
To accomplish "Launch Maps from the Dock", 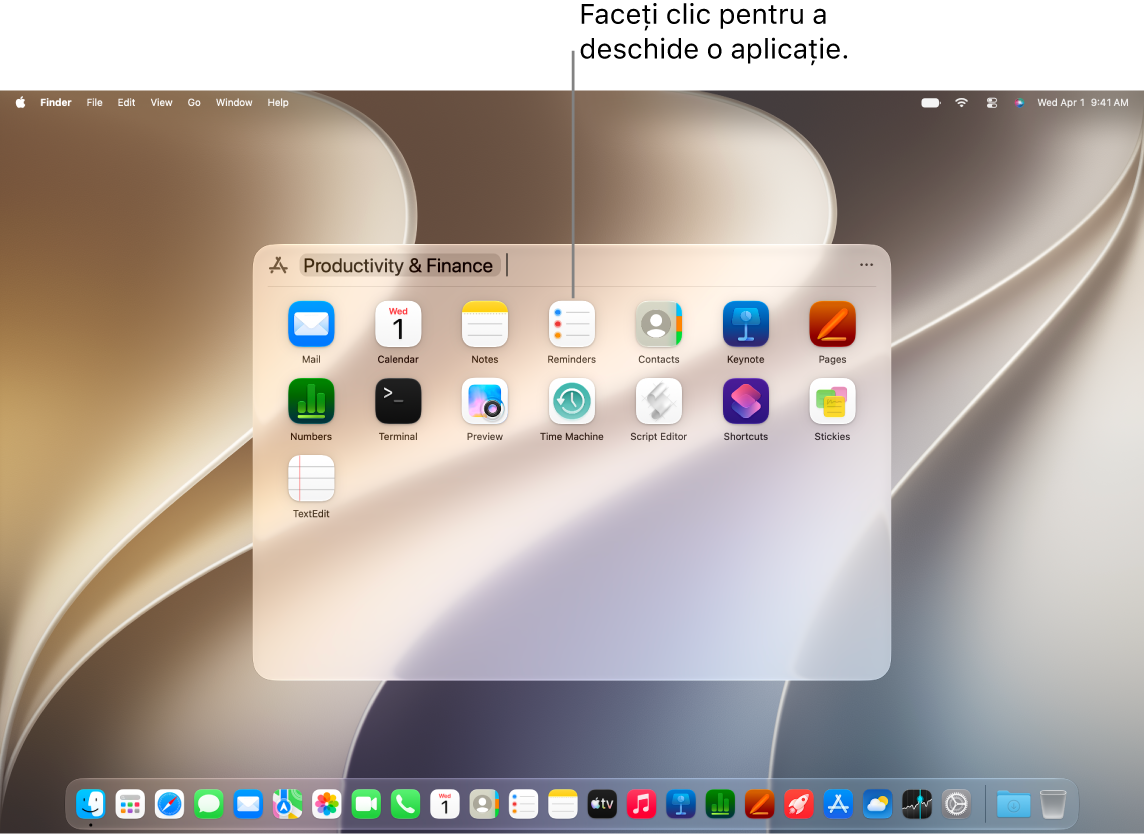I will click(x=287, y=804).
